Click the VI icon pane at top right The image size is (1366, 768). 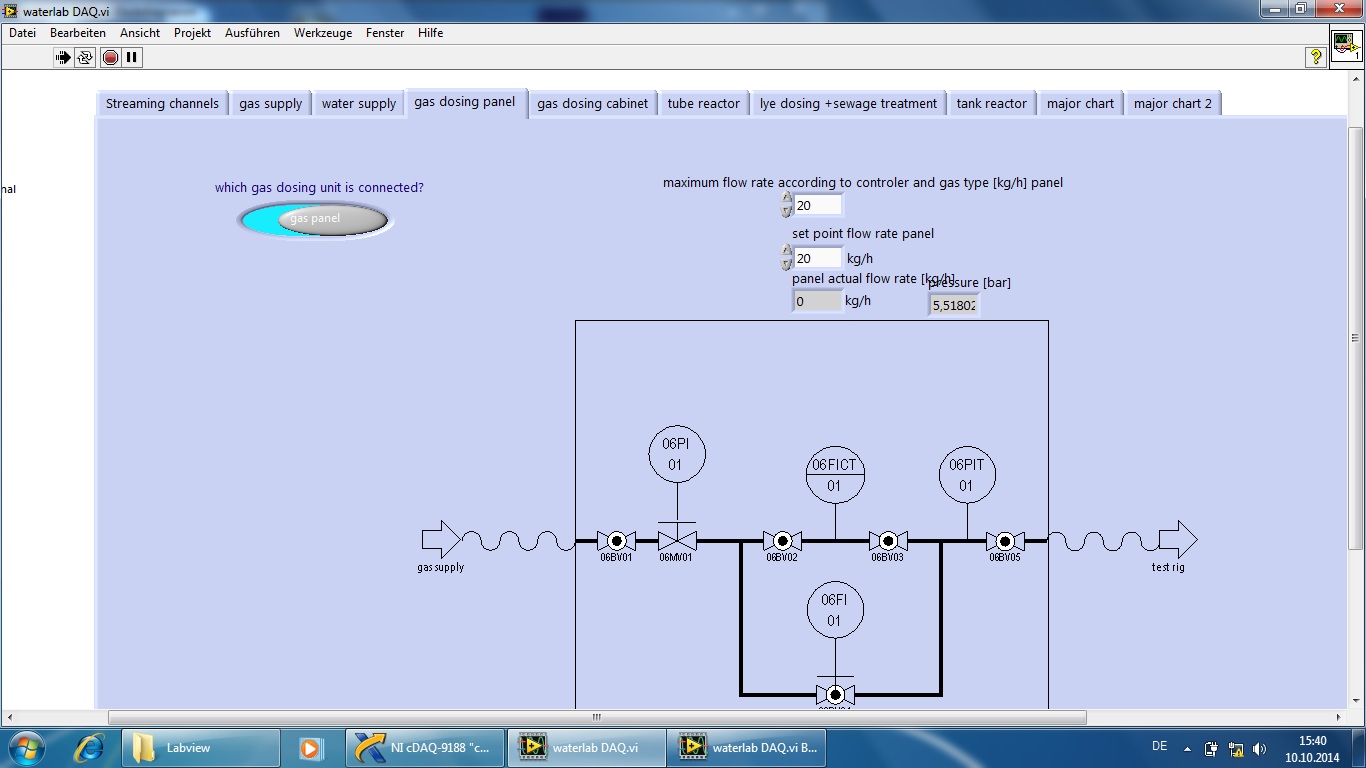coord(1346,46)
